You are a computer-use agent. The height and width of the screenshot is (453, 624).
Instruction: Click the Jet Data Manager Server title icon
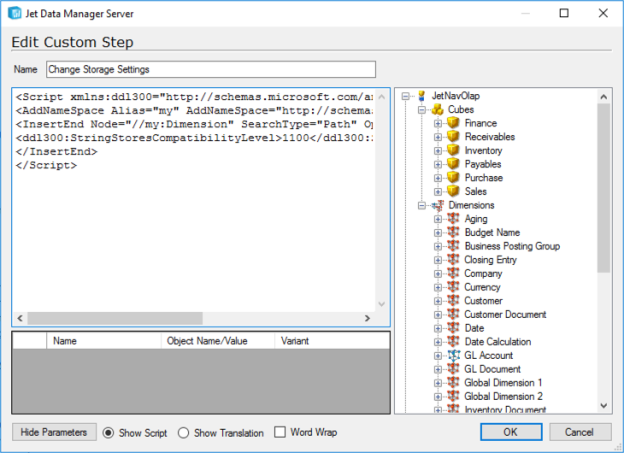point(15,13)
